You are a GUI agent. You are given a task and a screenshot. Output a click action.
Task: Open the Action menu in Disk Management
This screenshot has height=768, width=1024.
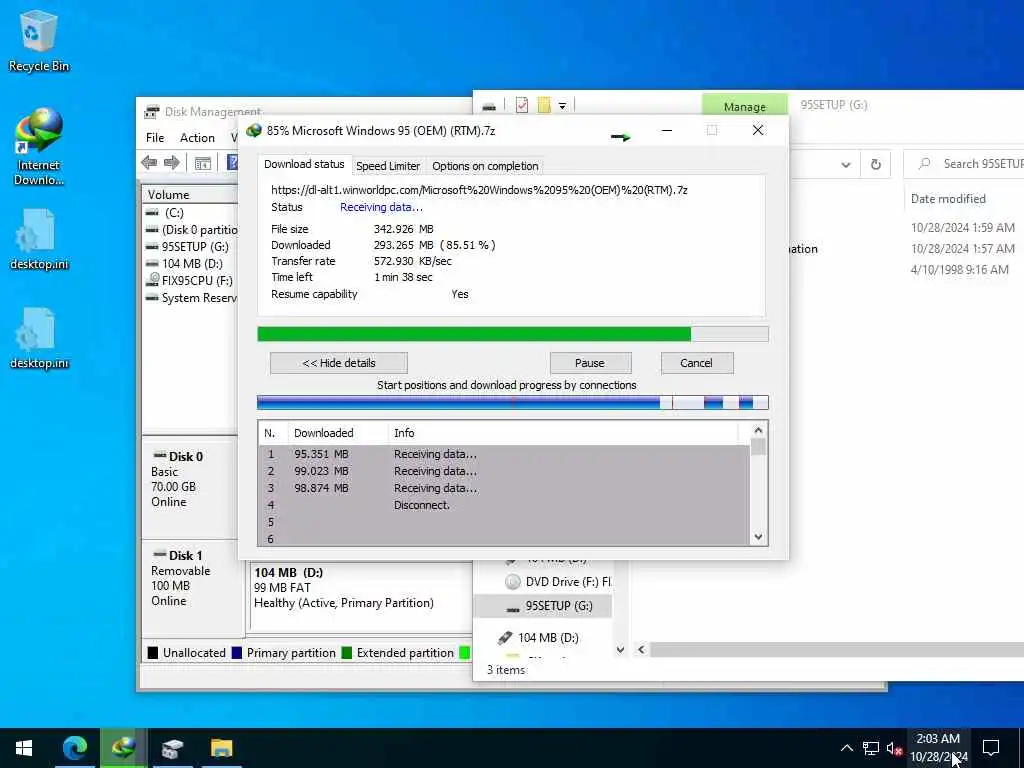point(197,138)
